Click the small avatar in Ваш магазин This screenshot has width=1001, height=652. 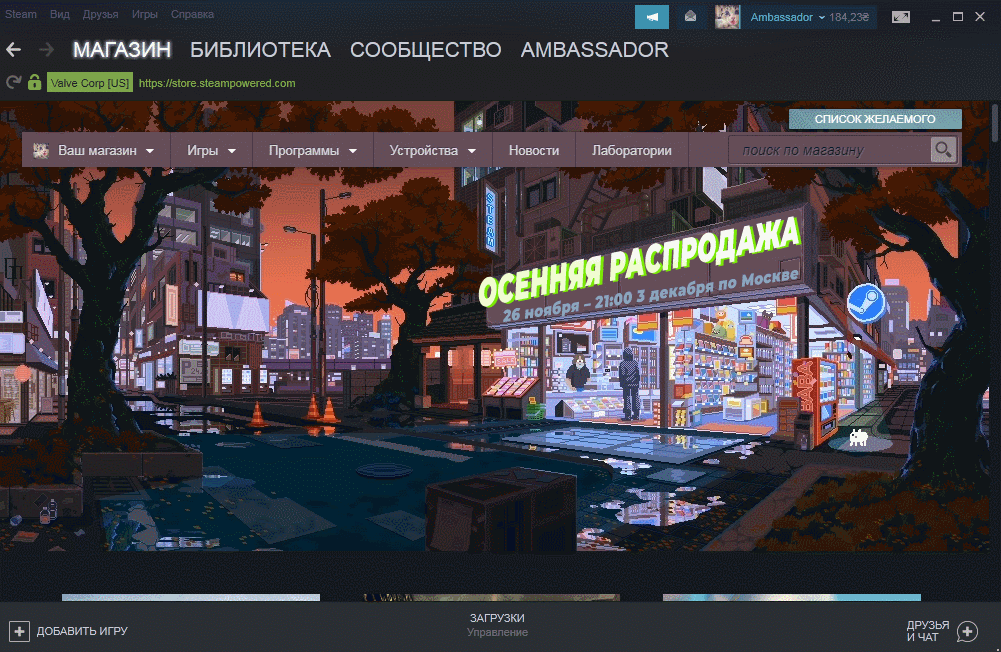point(41,151)
